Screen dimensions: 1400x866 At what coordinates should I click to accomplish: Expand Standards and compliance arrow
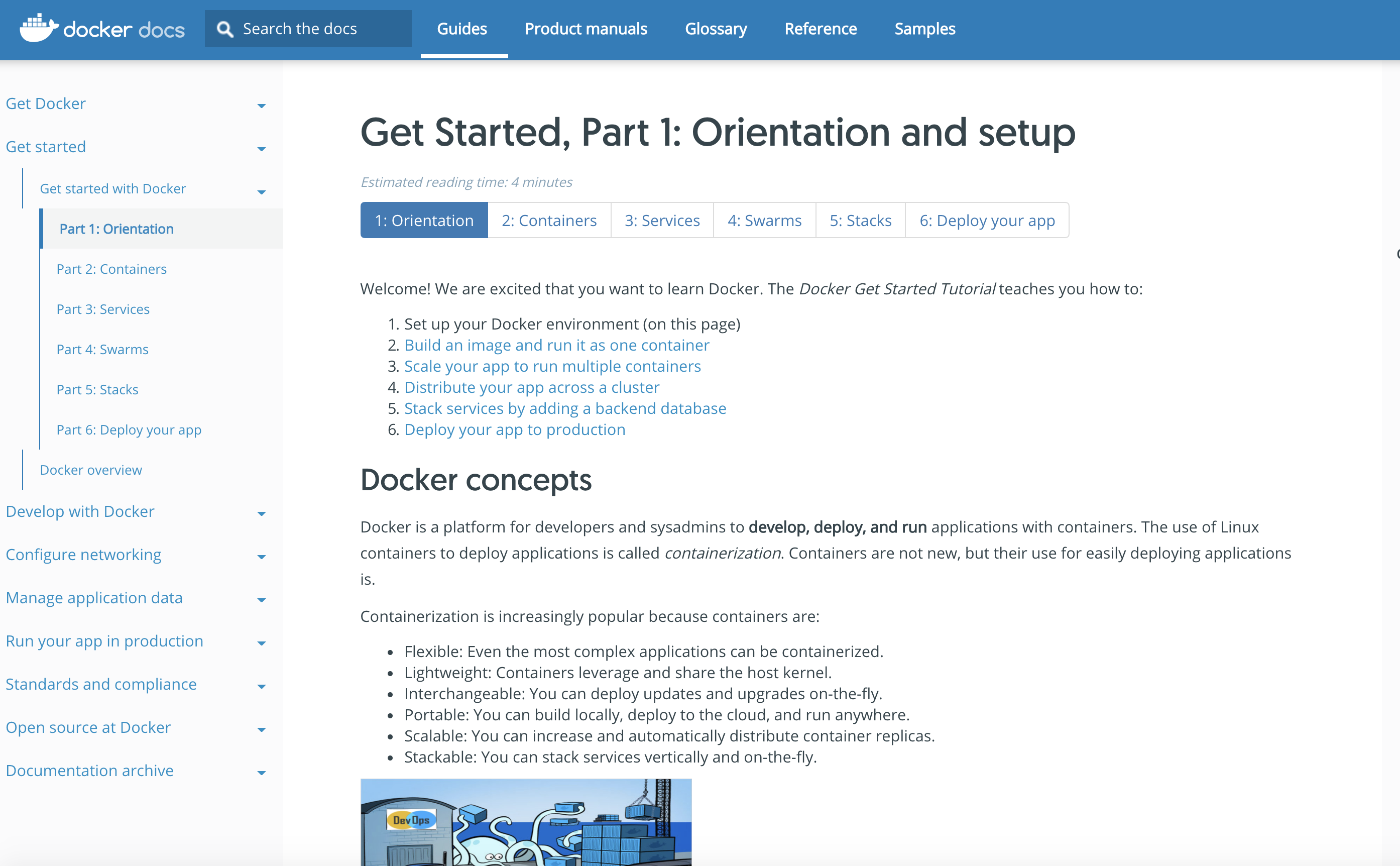click(262, 686)
